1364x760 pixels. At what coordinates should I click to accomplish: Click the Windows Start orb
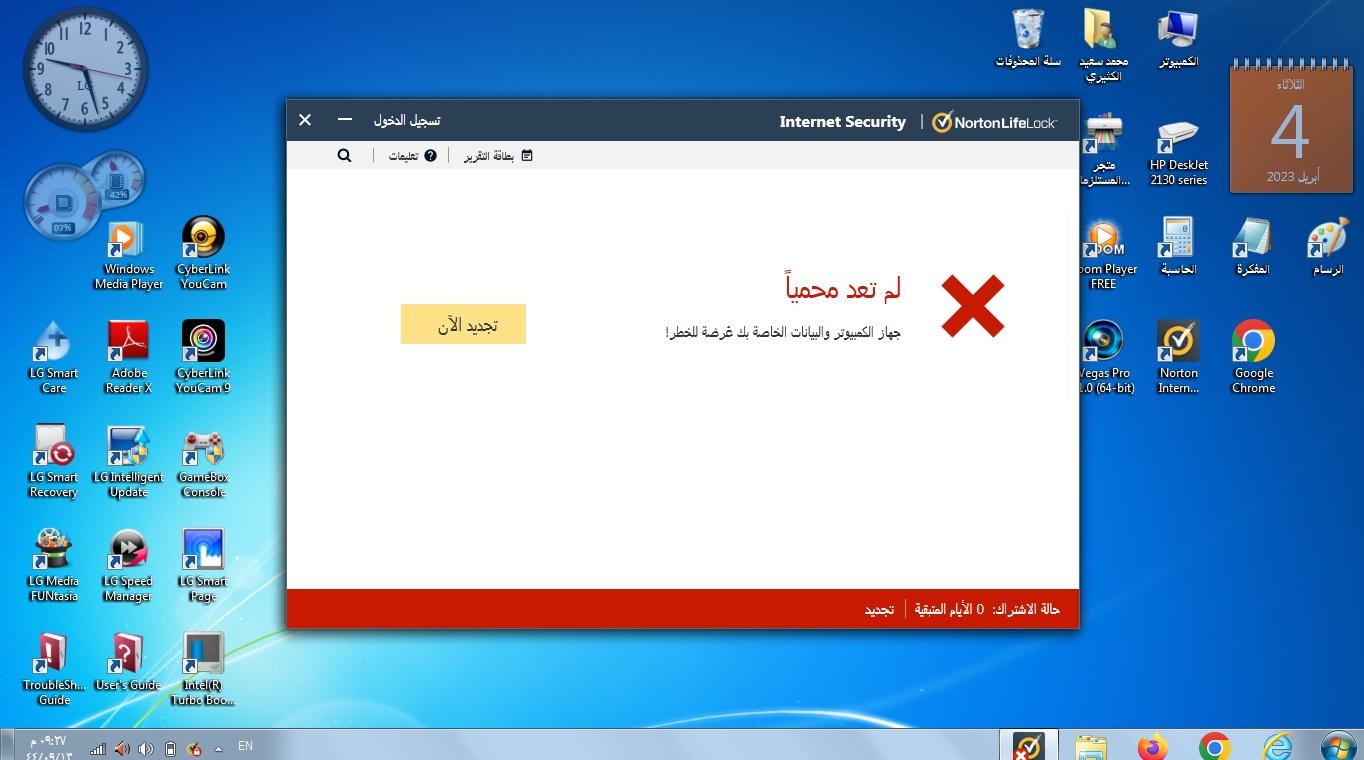[1339, 746]
